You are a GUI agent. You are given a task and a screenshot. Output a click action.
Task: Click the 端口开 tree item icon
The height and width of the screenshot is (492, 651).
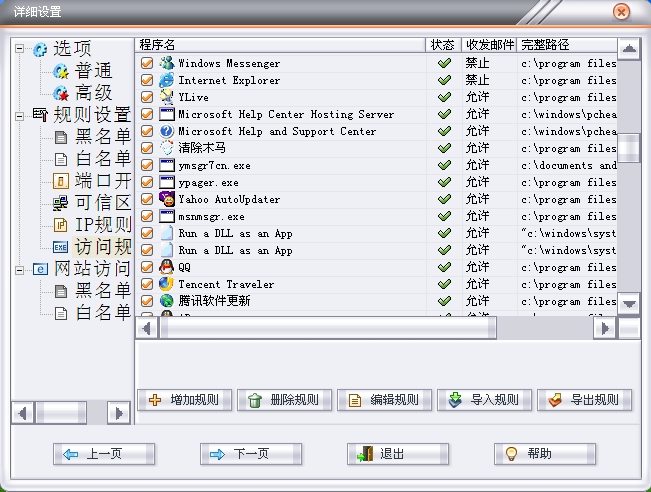tap(61, 181)
